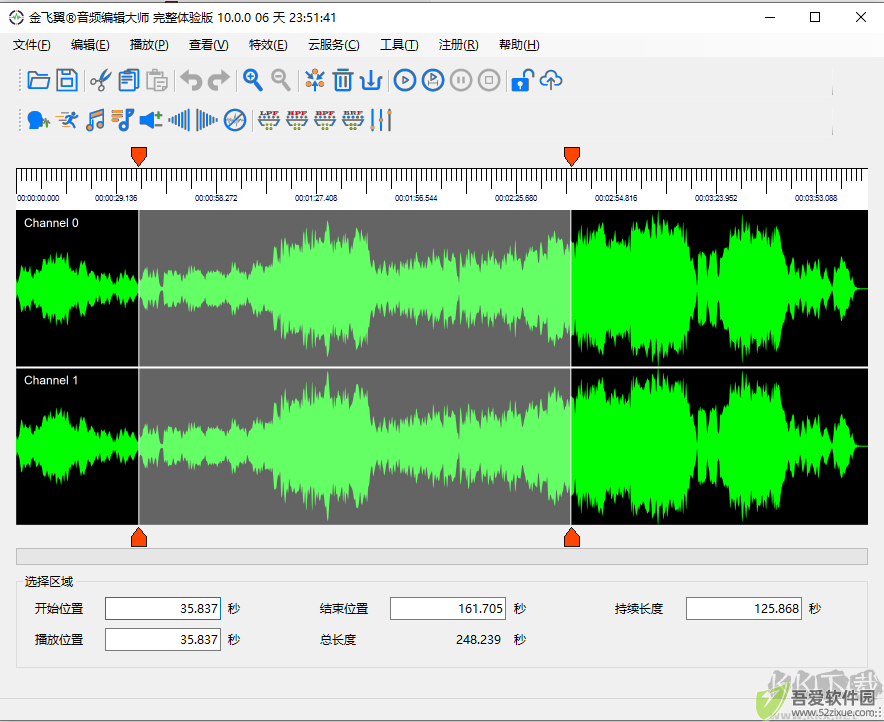
Task: Open the 帮助(H) menu
Action: pos(519,45)
